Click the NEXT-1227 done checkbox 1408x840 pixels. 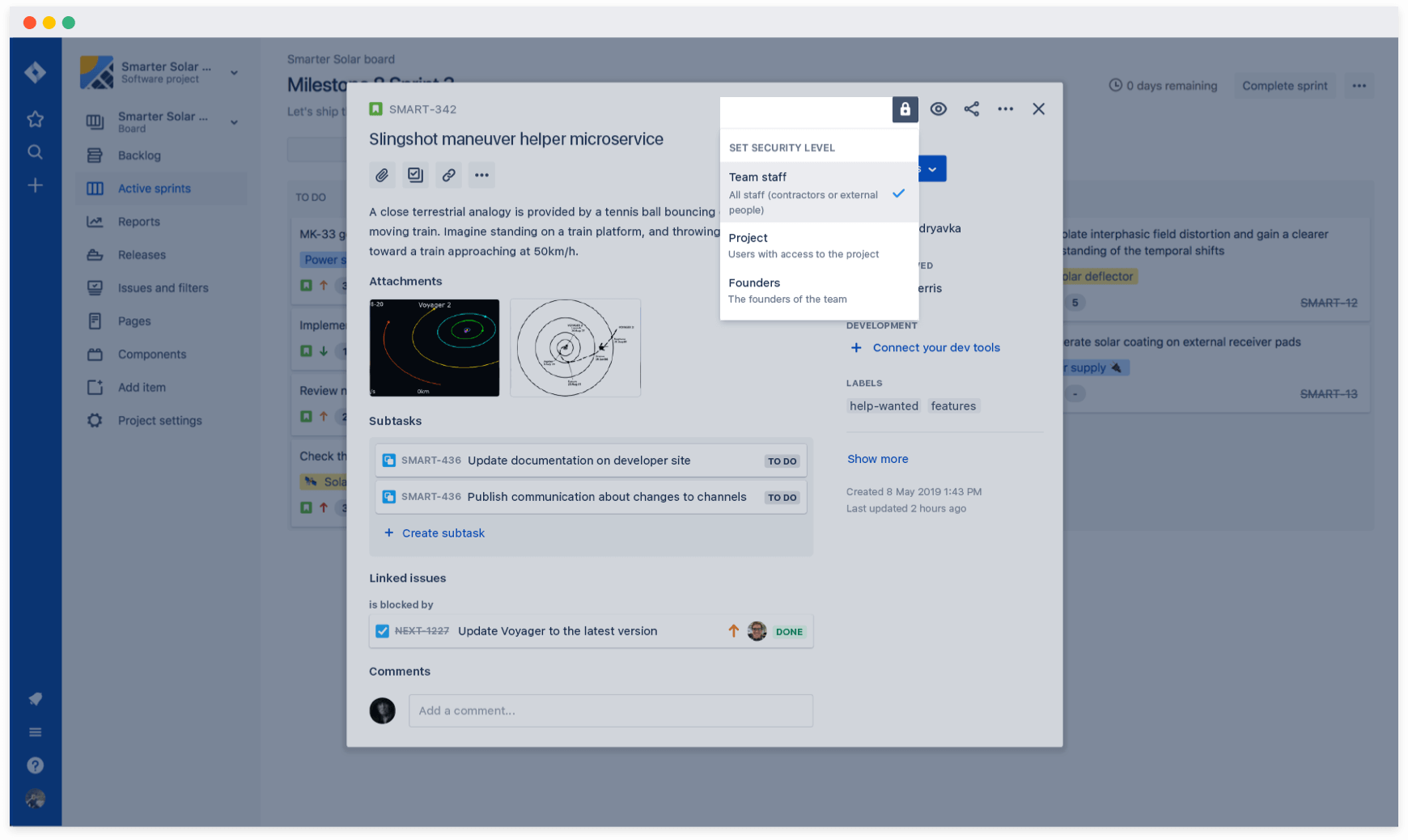point(381,630)
